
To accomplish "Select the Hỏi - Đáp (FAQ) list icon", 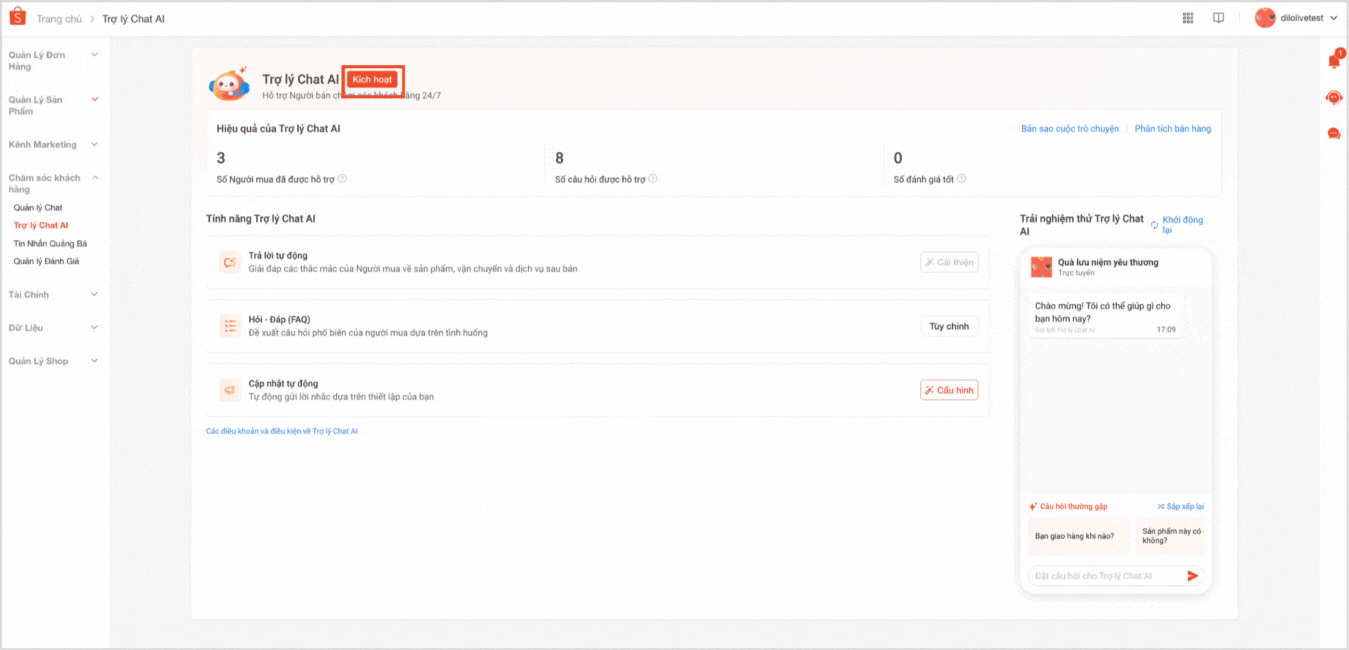I will (228, 325).
